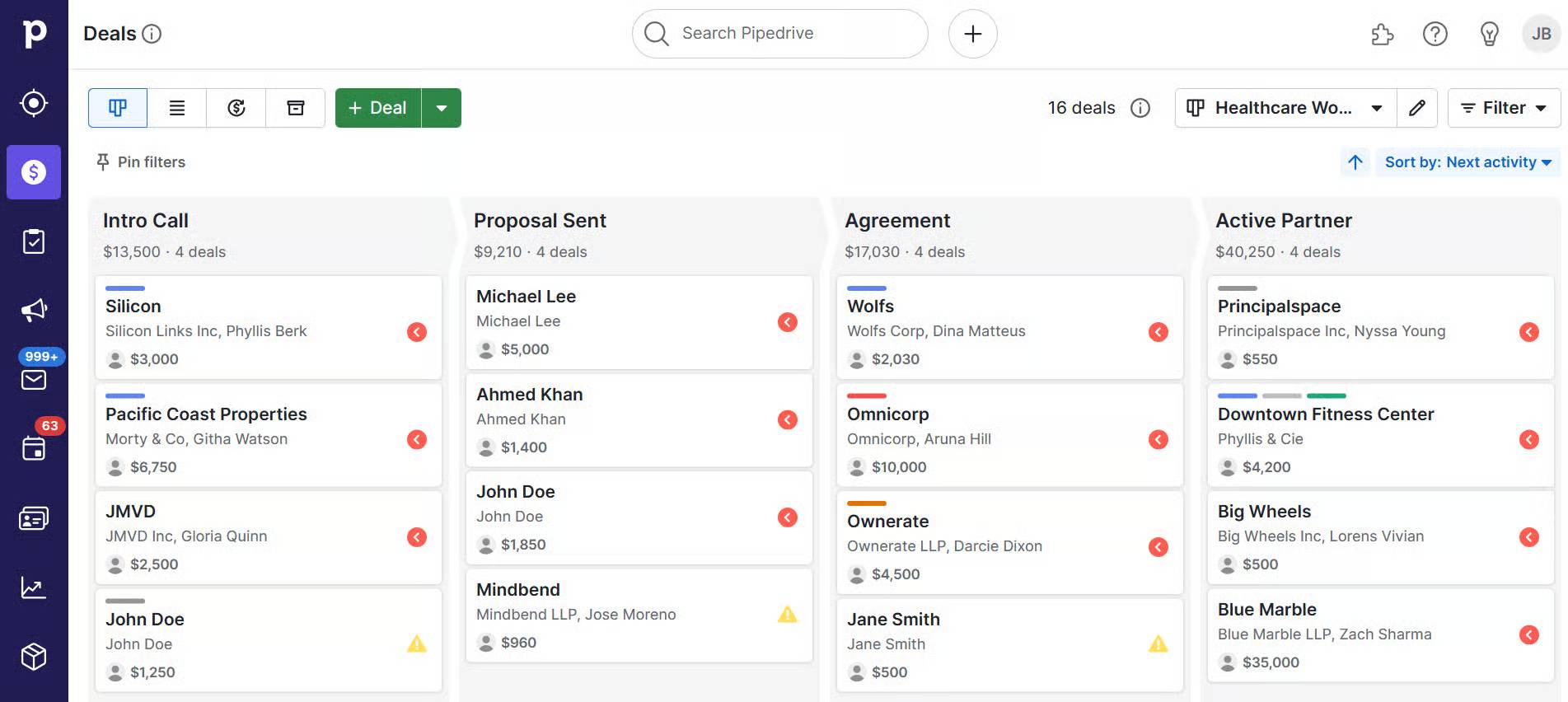The height and width of the screenshot is (702, 1568).
Task: Click orange label on Ownerate deal
Action: point(867,503)
